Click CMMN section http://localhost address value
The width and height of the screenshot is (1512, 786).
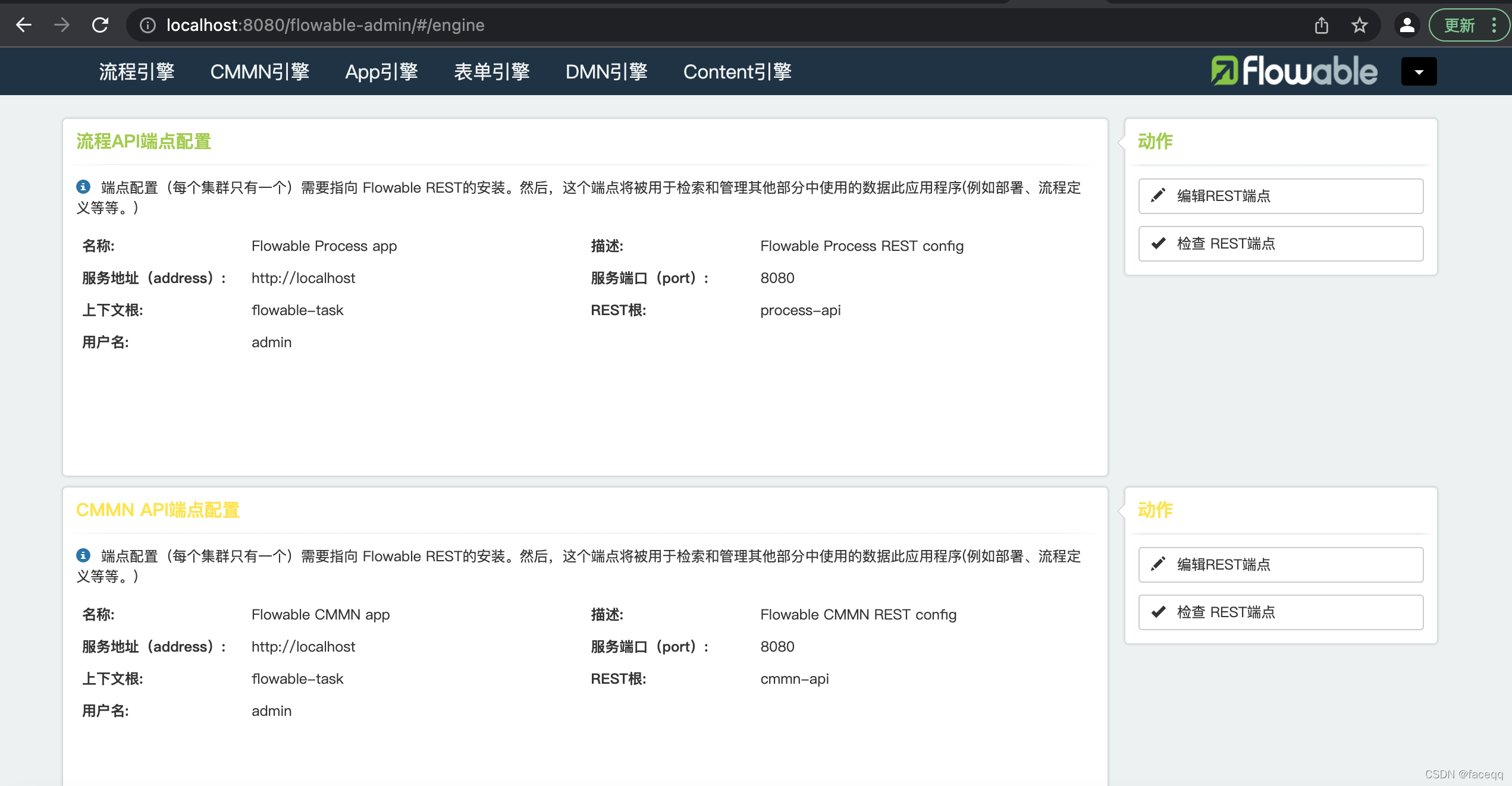(x=303, y=646)
